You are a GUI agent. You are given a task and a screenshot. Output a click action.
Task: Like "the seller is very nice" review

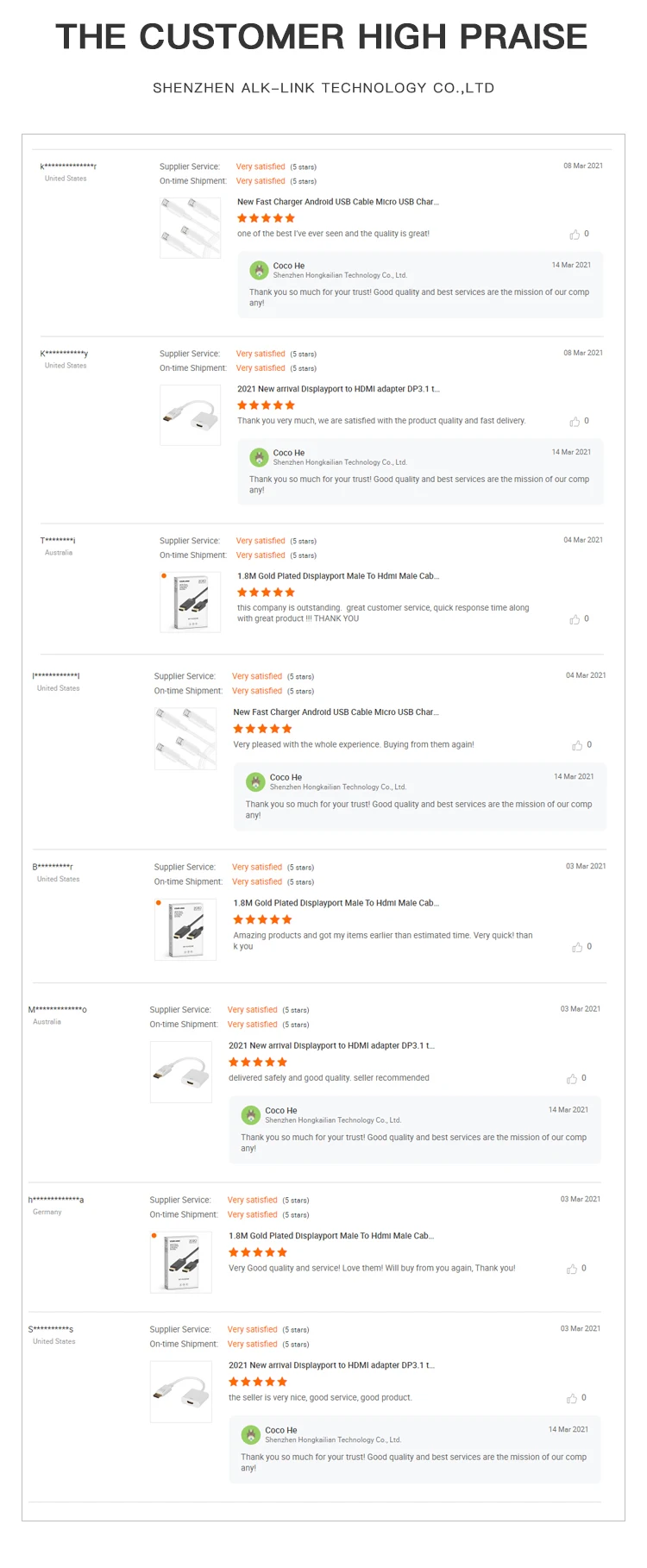[571, 1398]
